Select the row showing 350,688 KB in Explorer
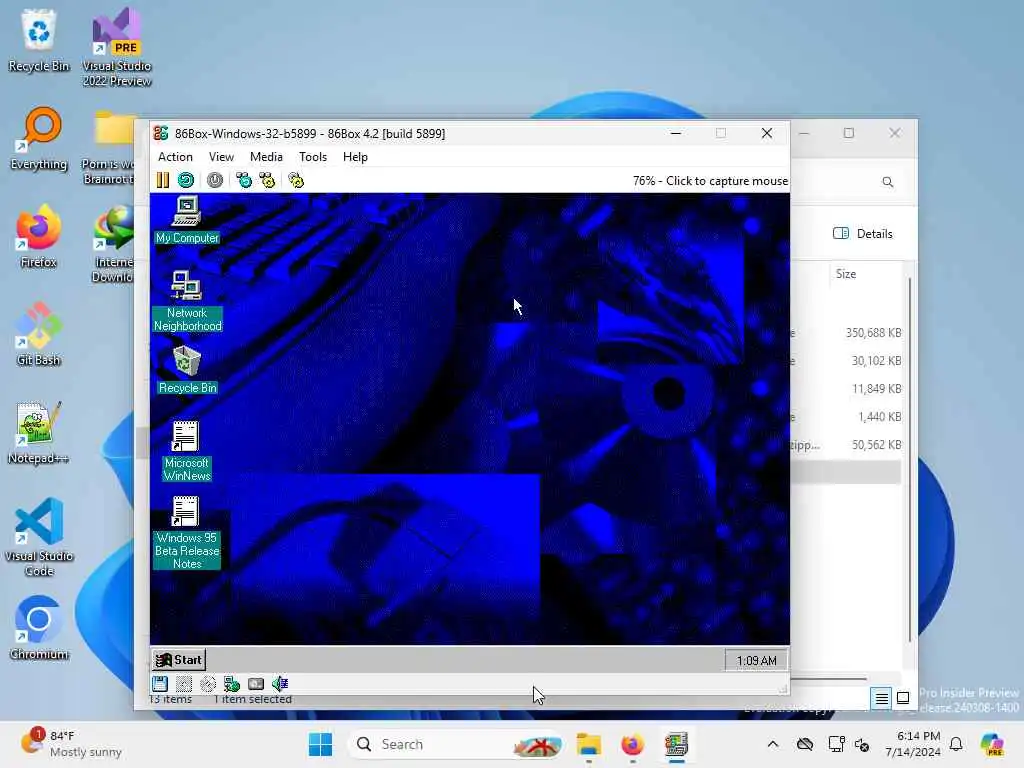The image size is (1024, 768). (x=846, y=332)
